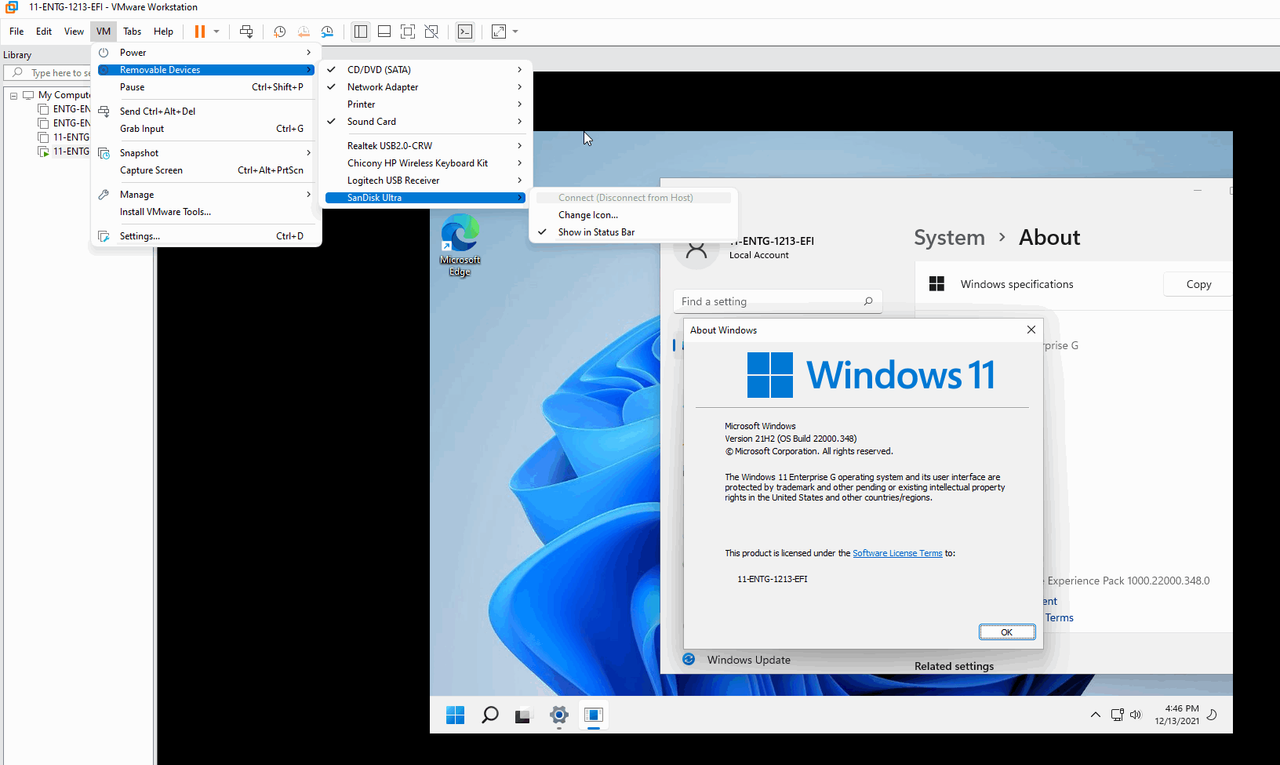Open the dropdown arrow beside the Pause icon
The height and width of the screenshot is (765, 1280).
216,32
